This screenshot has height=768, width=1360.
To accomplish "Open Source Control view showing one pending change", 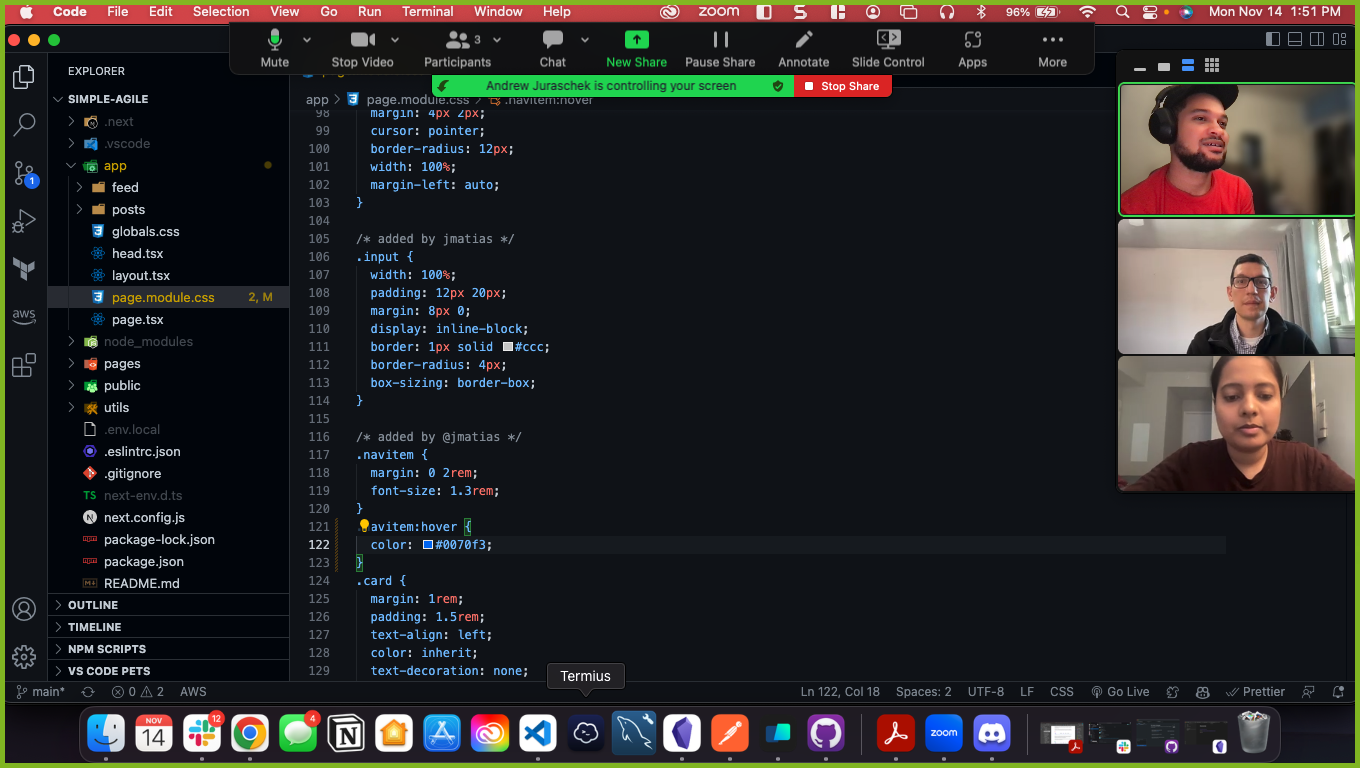I will (24, 172).
